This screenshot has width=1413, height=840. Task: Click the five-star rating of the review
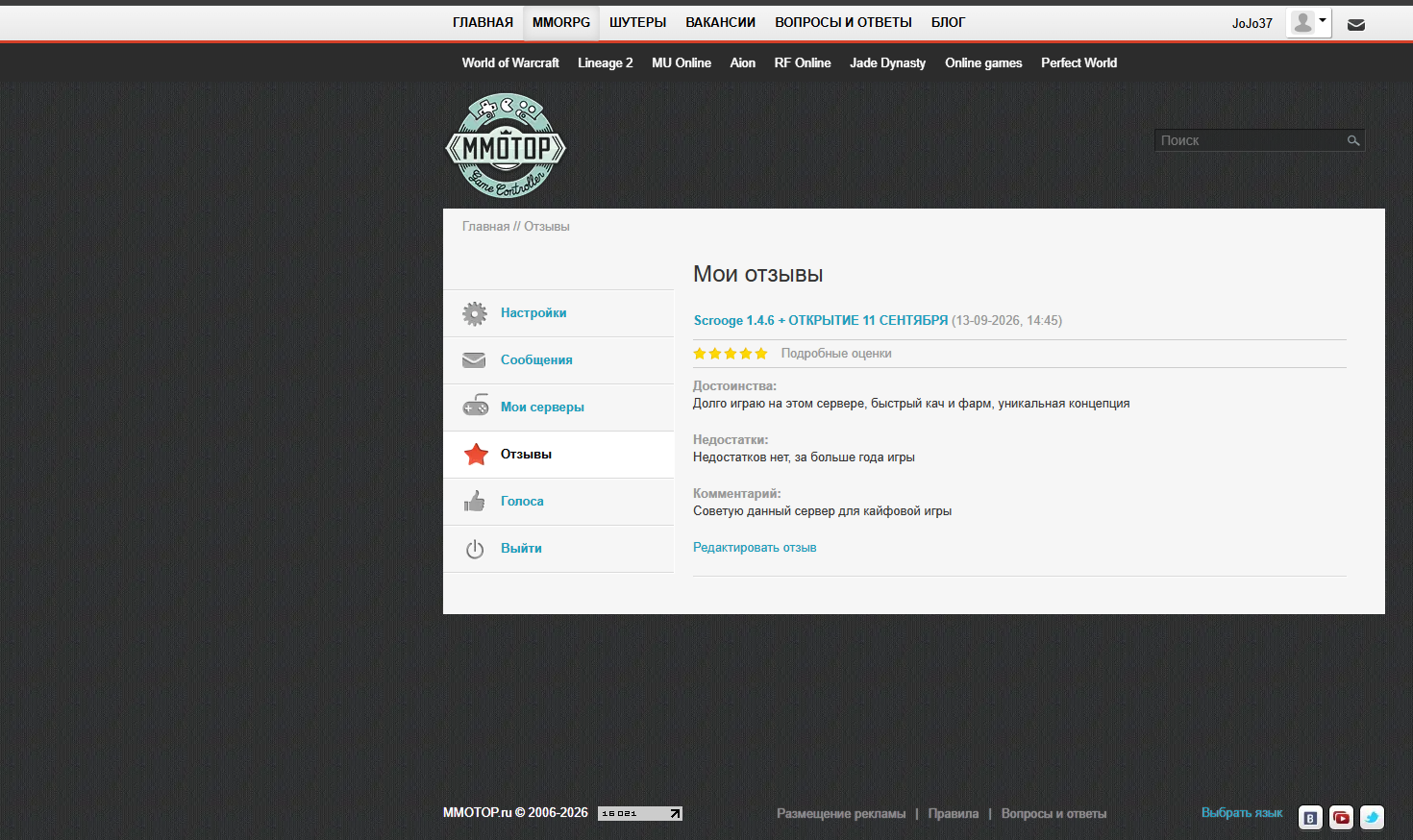pyautogui.click(x=731, y=354)
